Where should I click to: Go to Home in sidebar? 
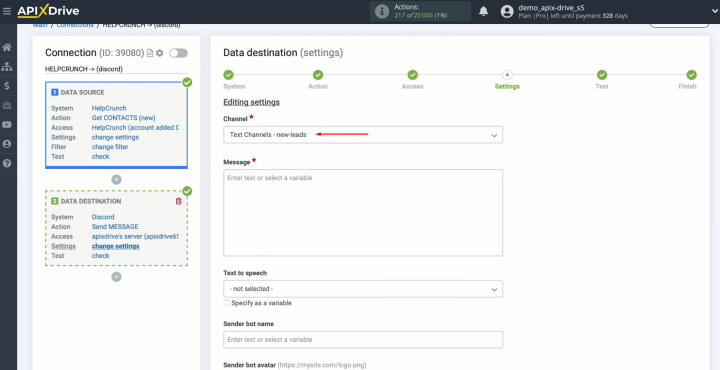[7, 47]
